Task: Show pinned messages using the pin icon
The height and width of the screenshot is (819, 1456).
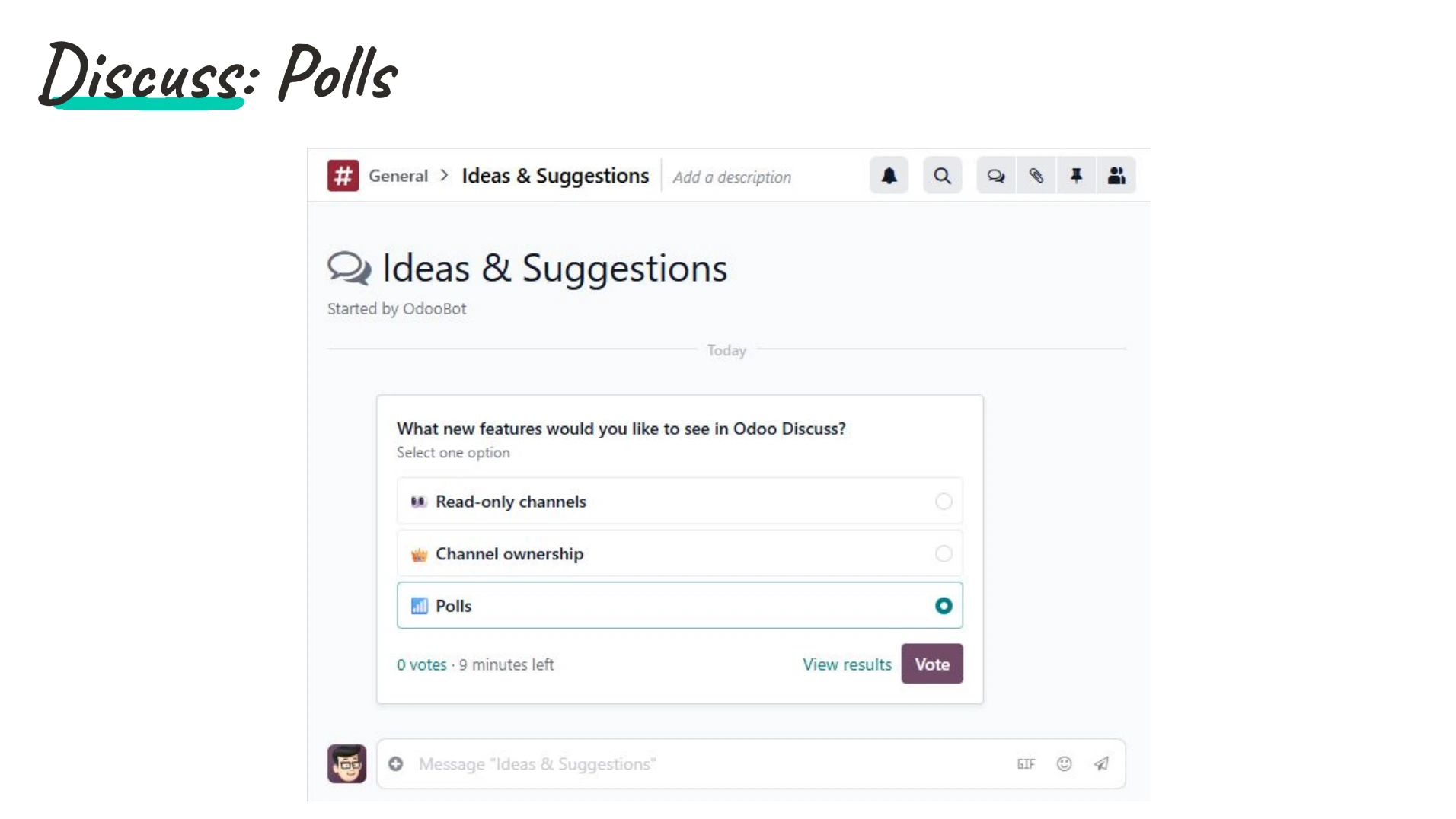Action: 1076,175
